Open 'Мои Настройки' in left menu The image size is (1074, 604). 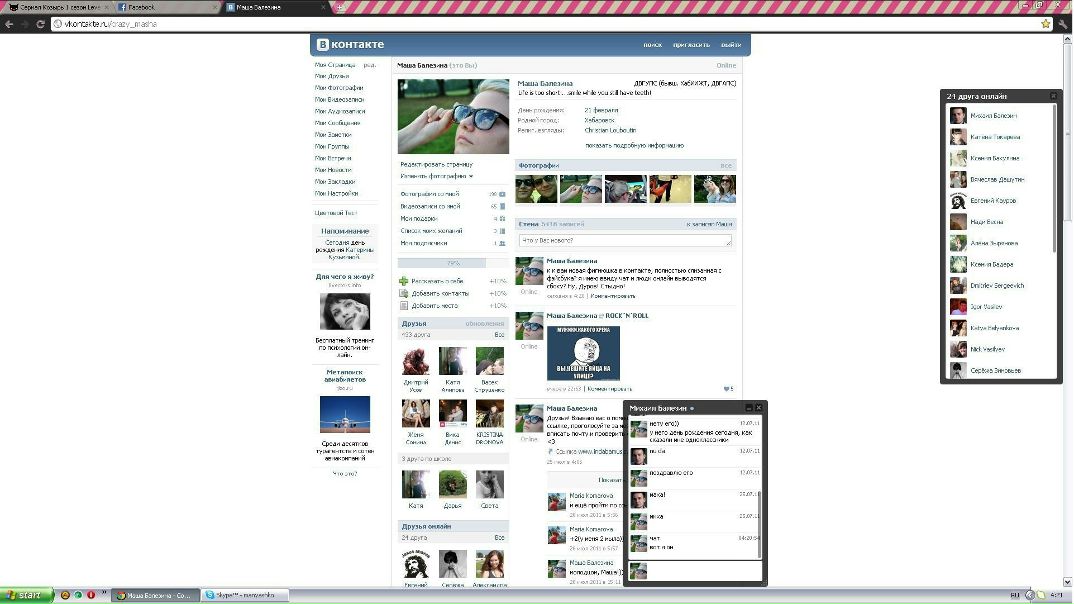(x=337, y=193)
